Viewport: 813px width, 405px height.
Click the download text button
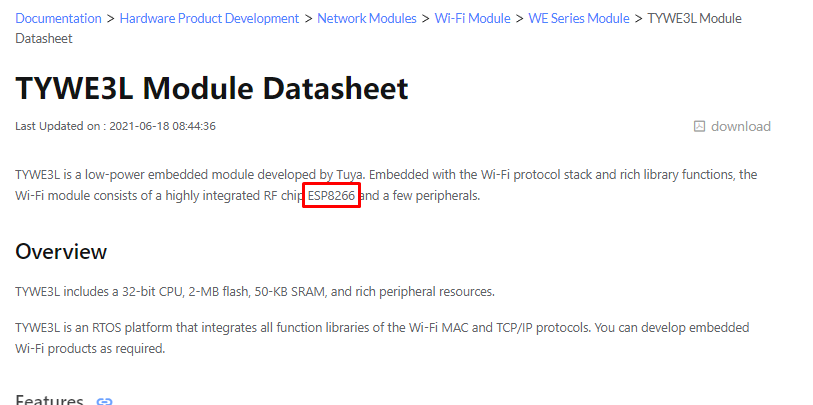[740, 126]
